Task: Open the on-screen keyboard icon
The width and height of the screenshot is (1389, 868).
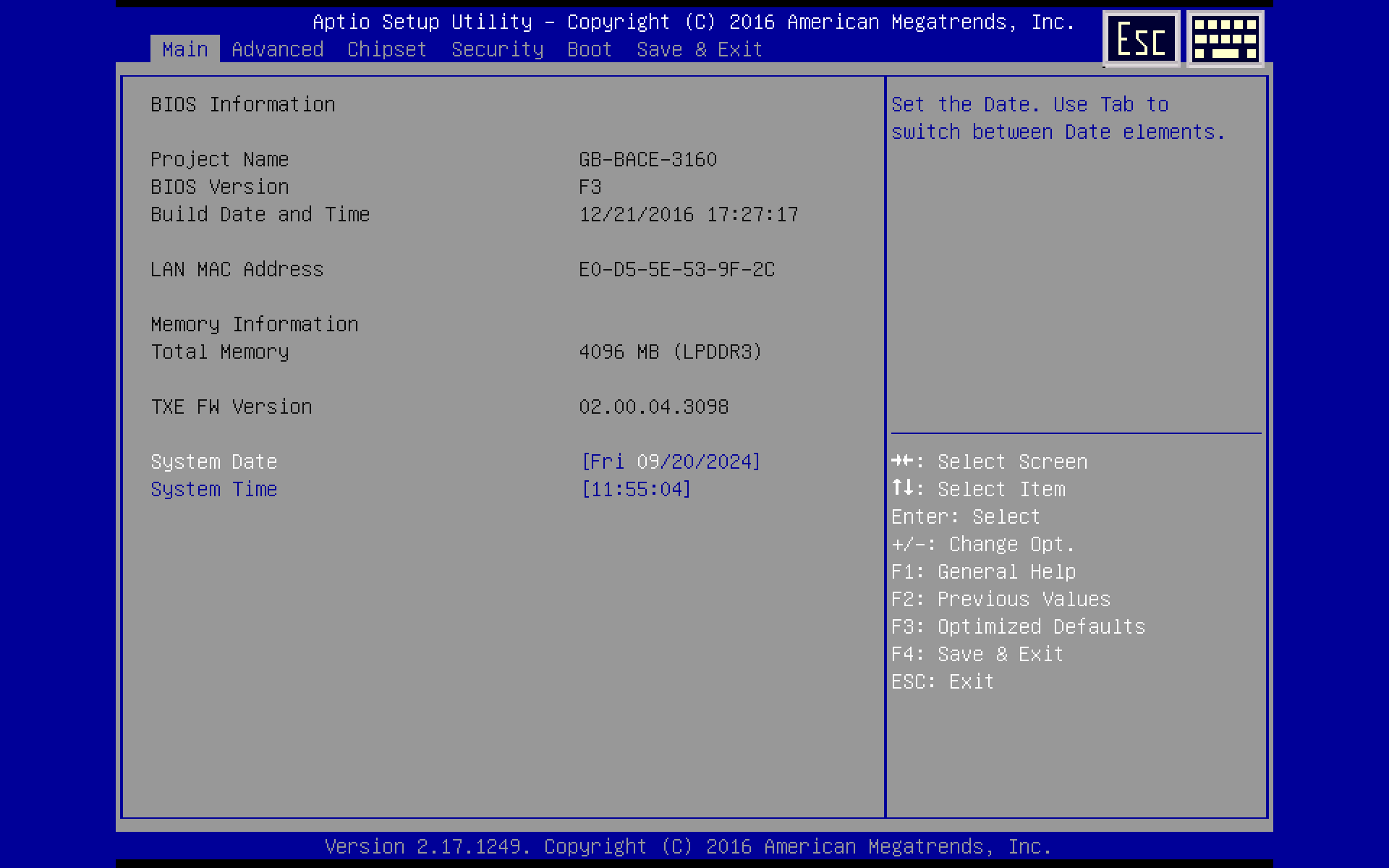Action: (x=1225, y=39)
